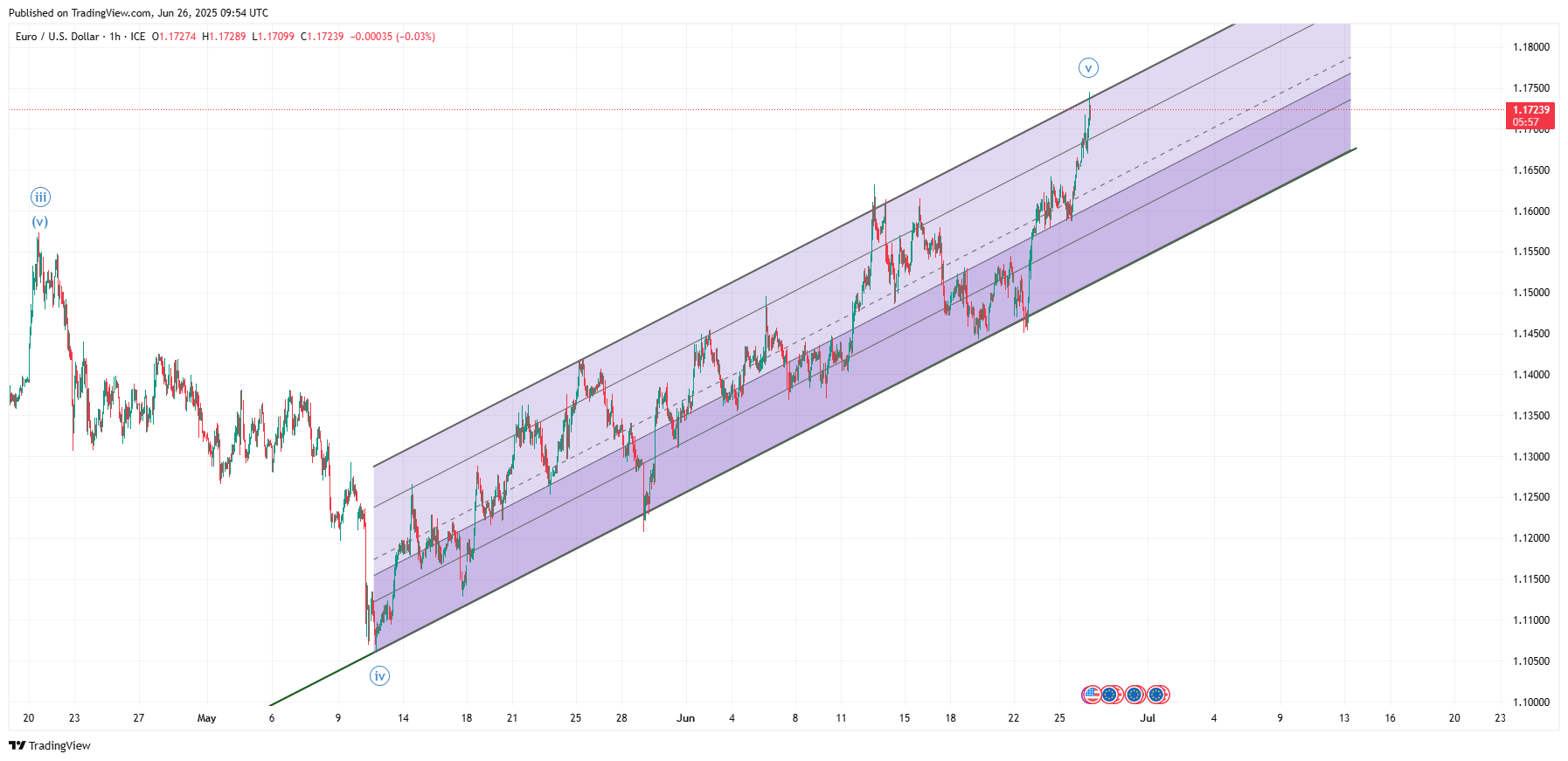Viewport: 1568px width, 761px height.
Task: Click the 1.11500 price axis label
Action: [1531, 579]
